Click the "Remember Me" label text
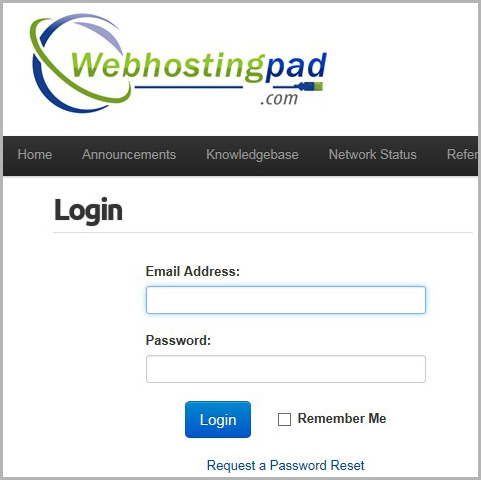 click(x=342, y=419)
